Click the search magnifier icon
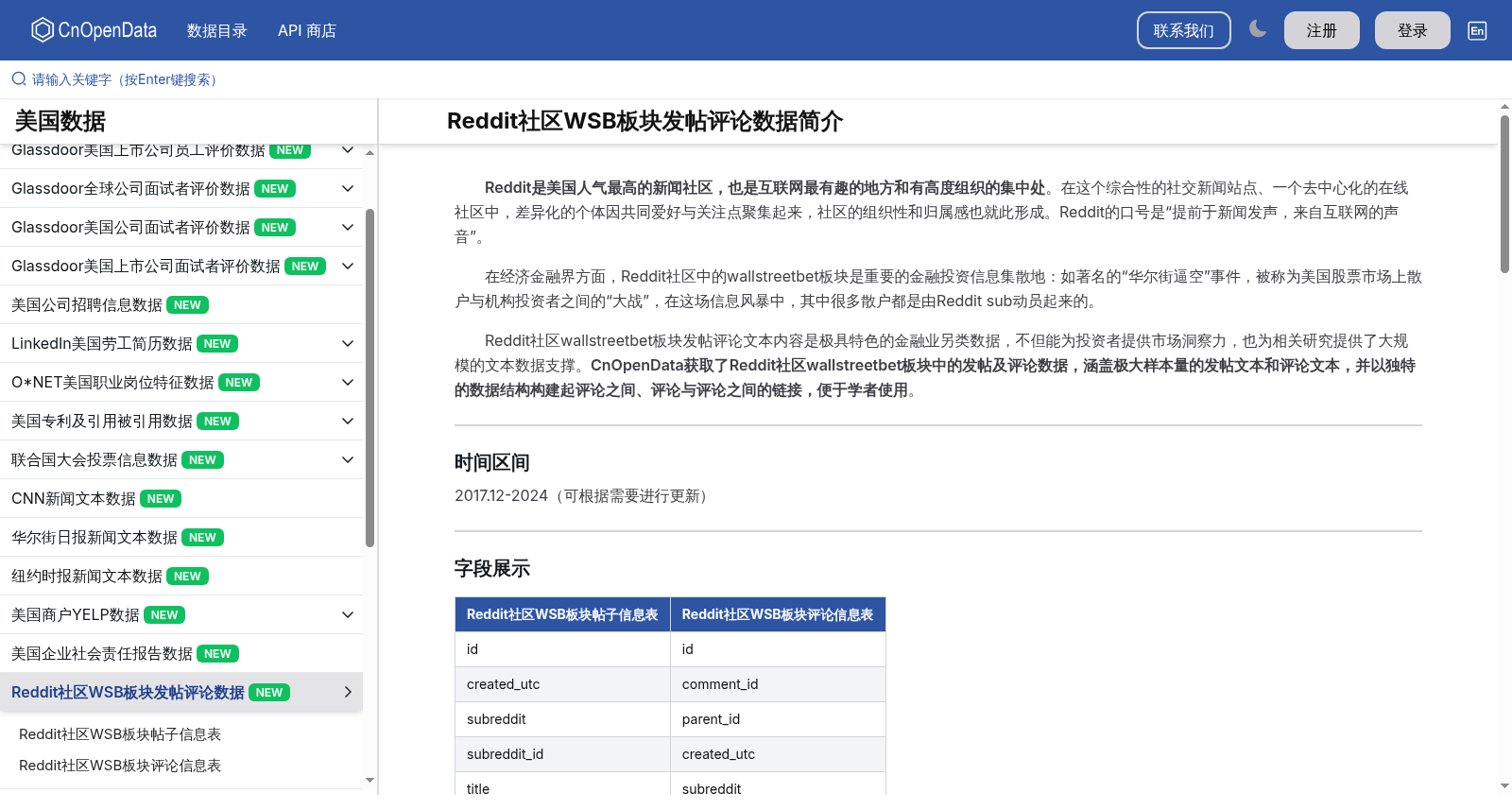Image resolution: width=1512 pixels, height=810 pixels. [x=19, y=79]
